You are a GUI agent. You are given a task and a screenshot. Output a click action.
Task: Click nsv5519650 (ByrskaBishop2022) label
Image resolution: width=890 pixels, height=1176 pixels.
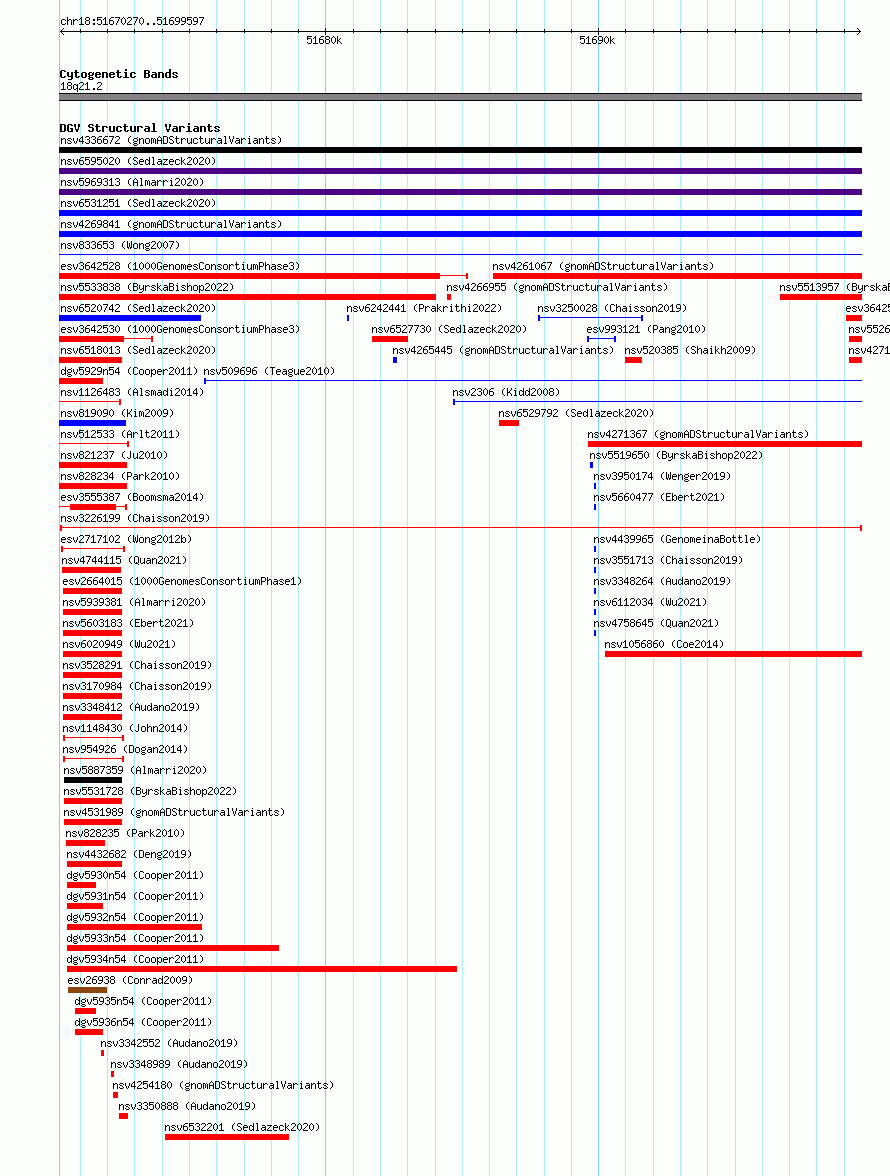tap(676, 455)
